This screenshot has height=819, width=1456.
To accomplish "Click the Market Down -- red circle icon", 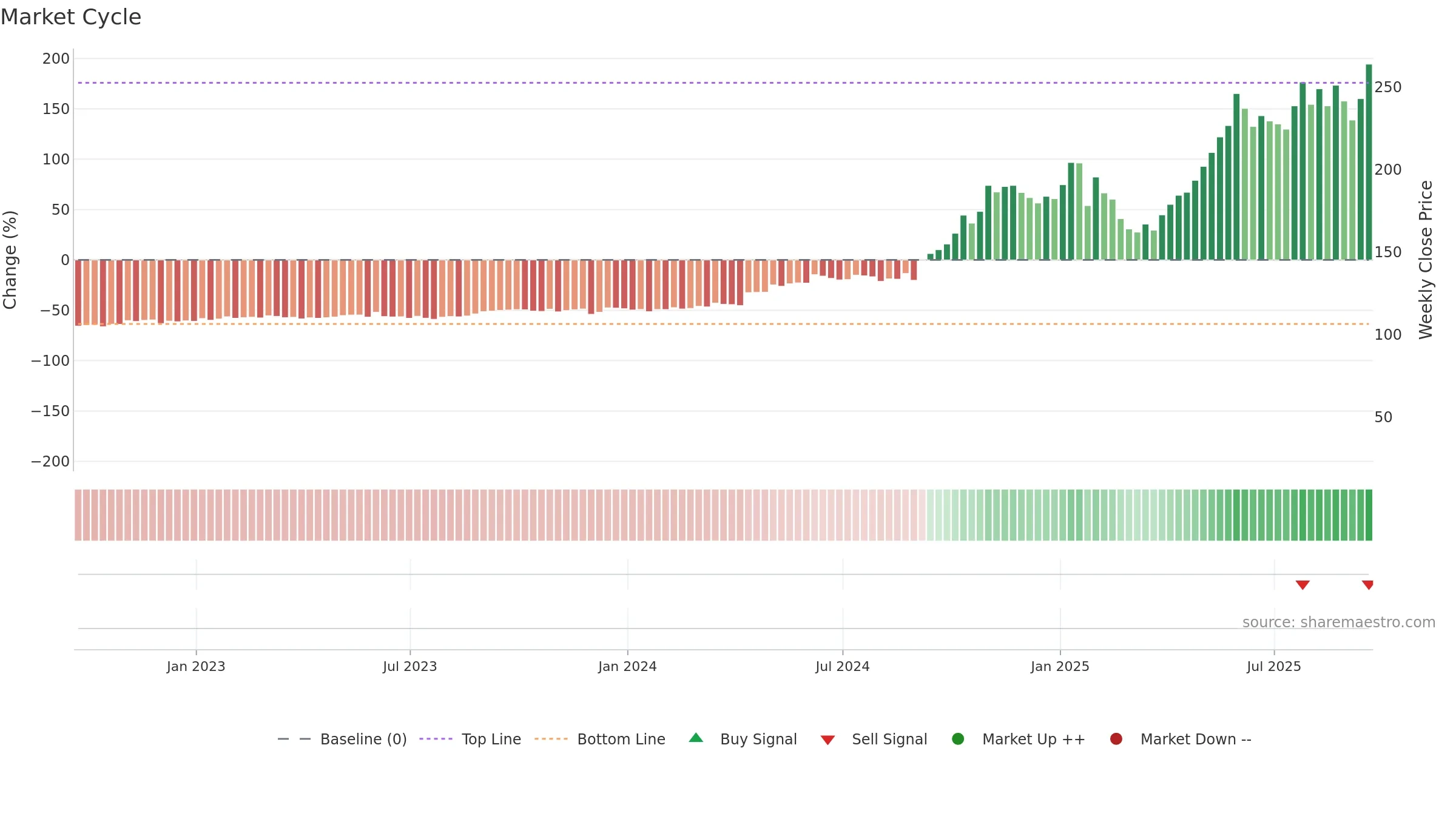I will coord(1116,738).
